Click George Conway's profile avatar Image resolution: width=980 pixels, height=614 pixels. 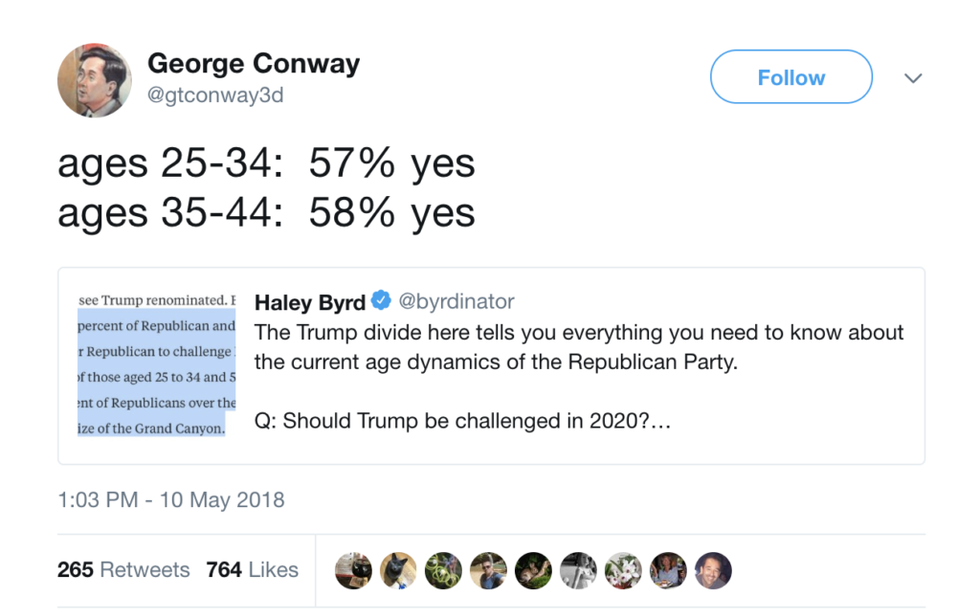tap(94, 80)
